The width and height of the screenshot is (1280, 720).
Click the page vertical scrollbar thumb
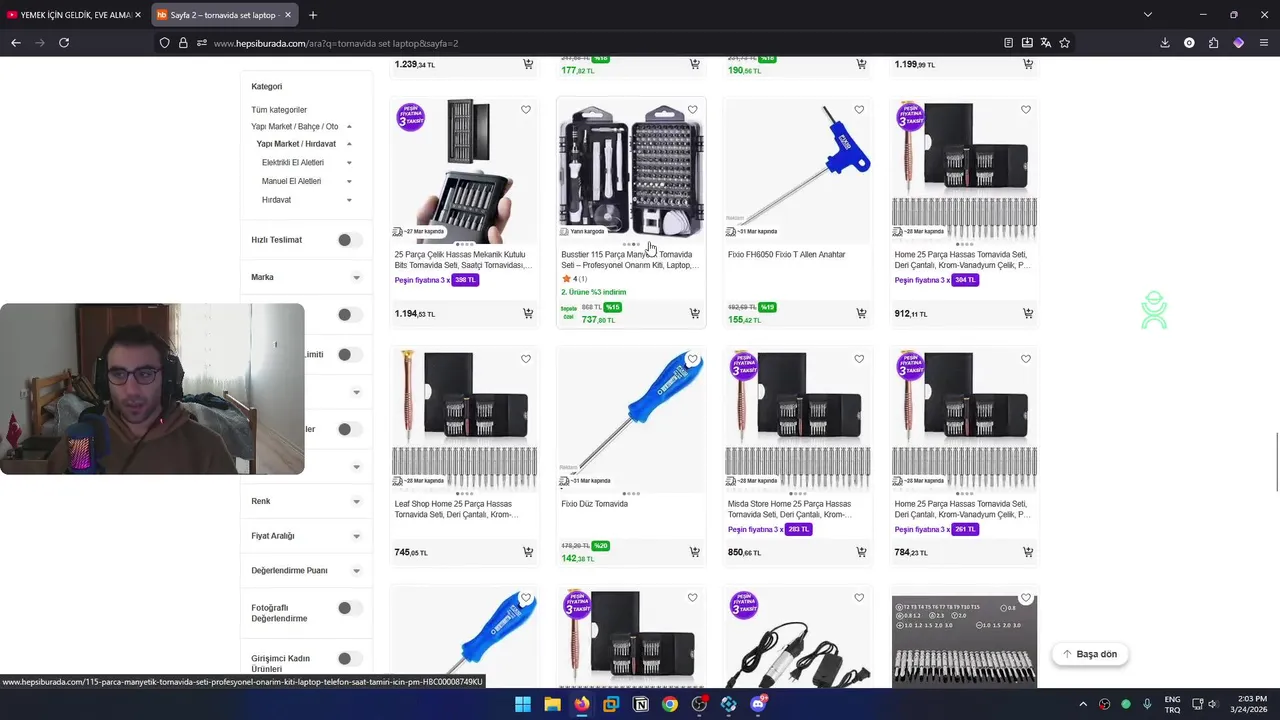click(x=1276, y=462)
